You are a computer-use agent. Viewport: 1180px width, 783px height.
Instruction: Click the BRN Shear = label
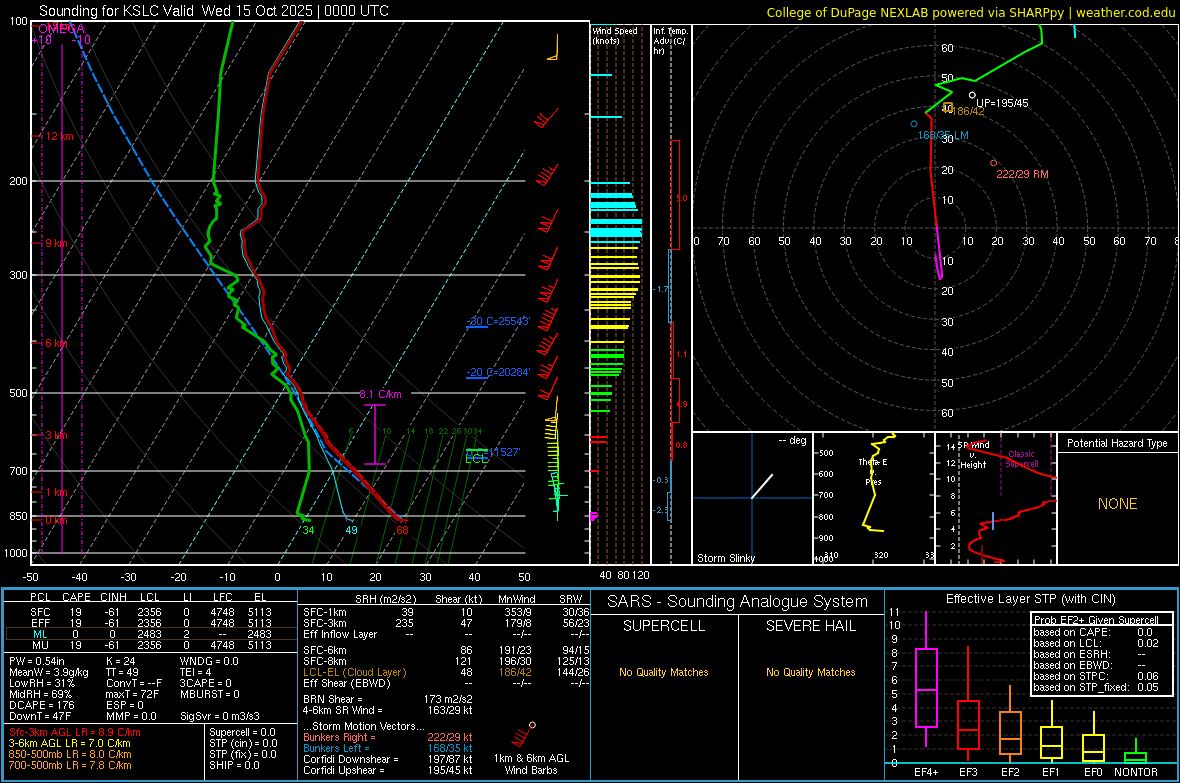coord(333,699)
